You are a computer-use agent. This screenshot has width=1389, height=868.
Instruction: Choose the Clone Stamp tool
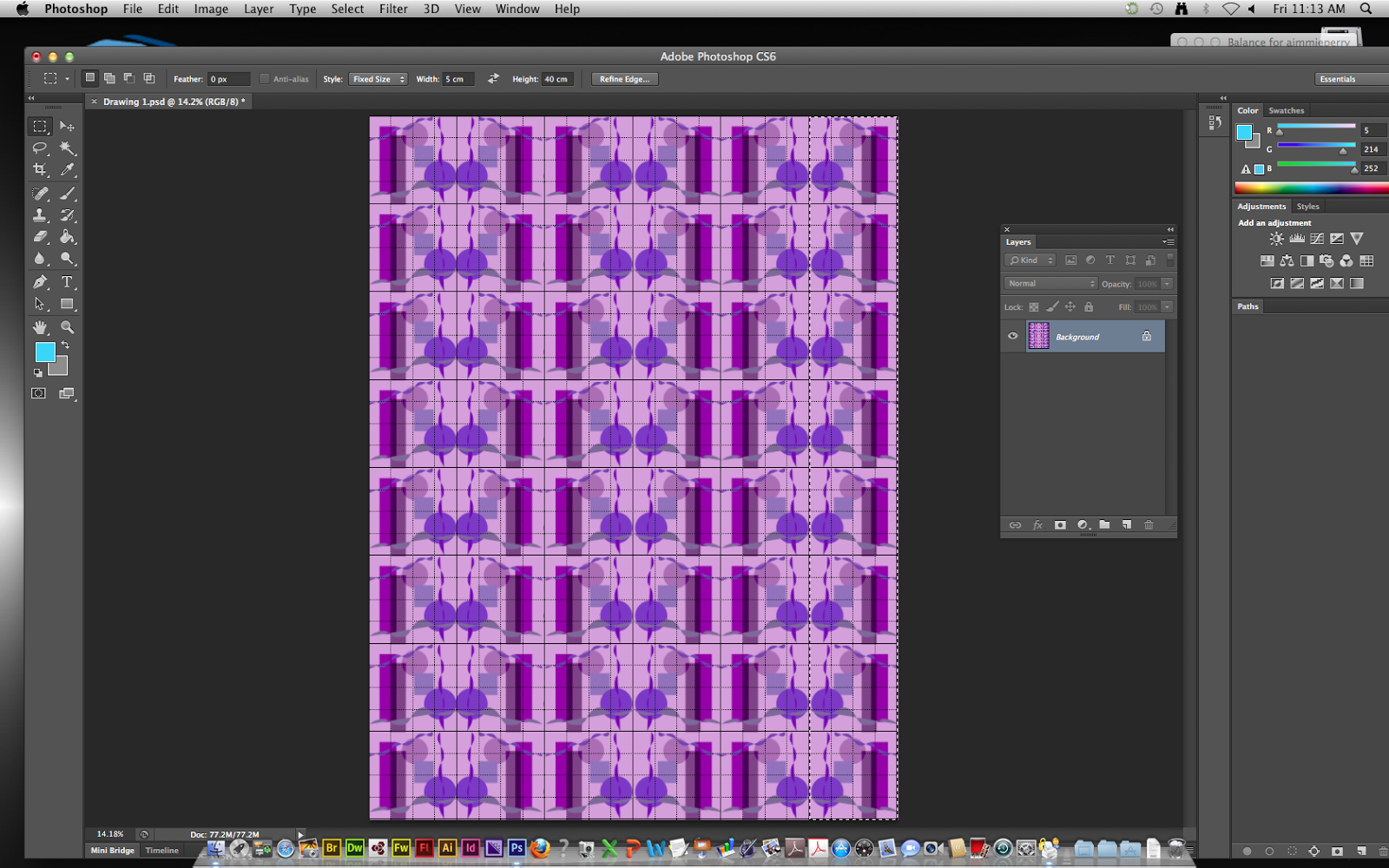point(40,215)
